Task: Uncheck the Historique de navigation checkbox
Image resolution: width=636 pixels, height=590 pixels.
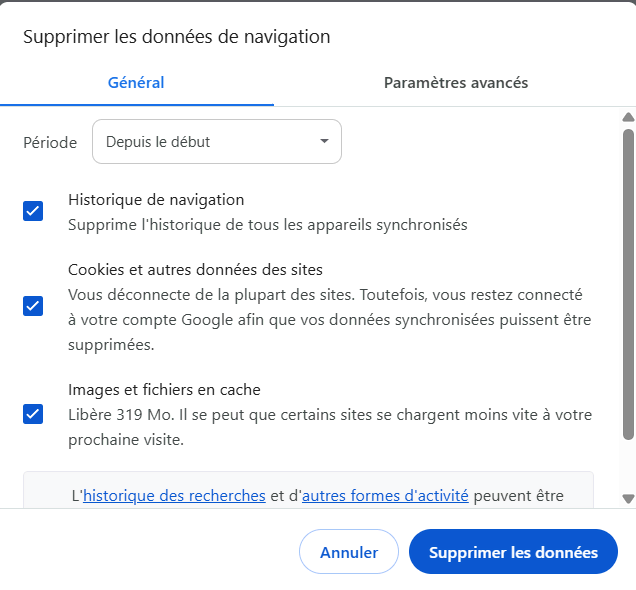Action: coord(33,211)
